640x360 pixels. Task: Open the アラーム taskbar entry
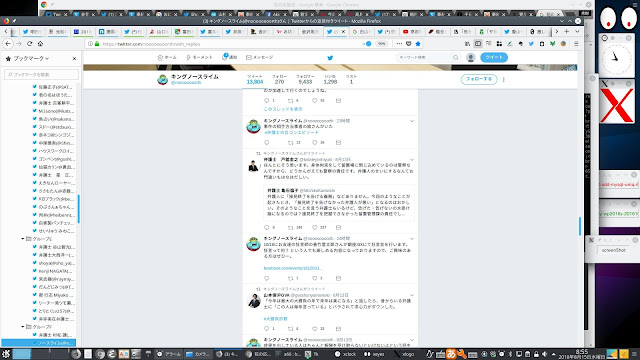tap(169, 354)
